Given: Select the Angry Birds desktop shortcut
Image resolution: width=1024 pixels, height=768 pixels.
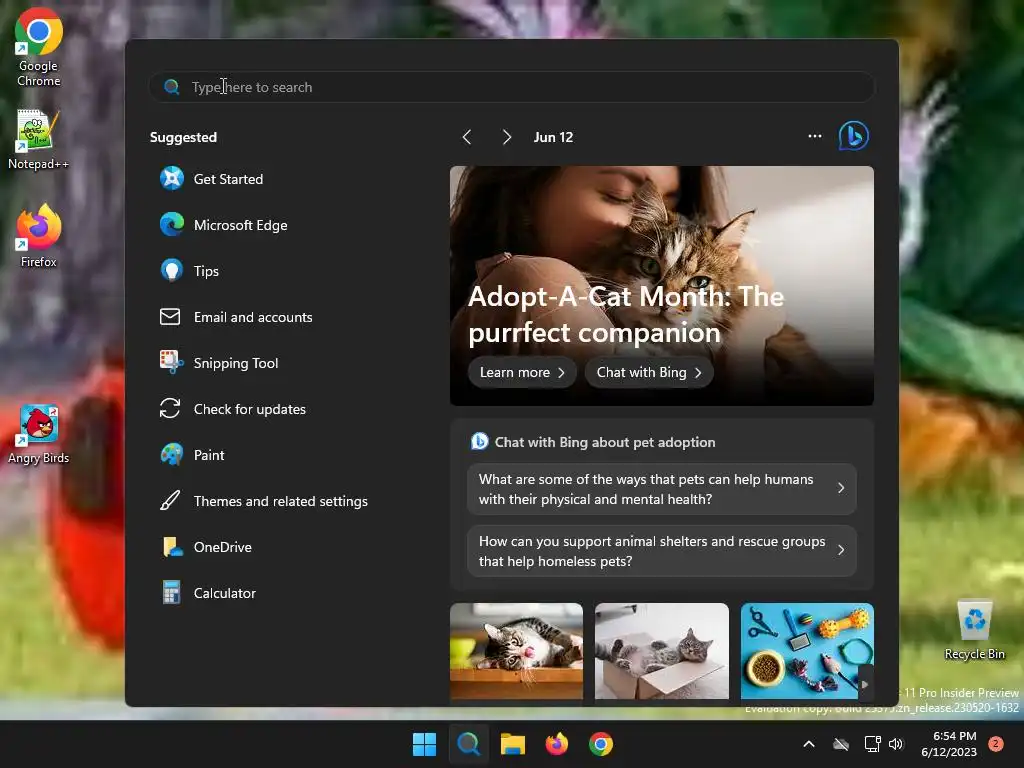Looking at the screenshot, I should coord(39,434).
